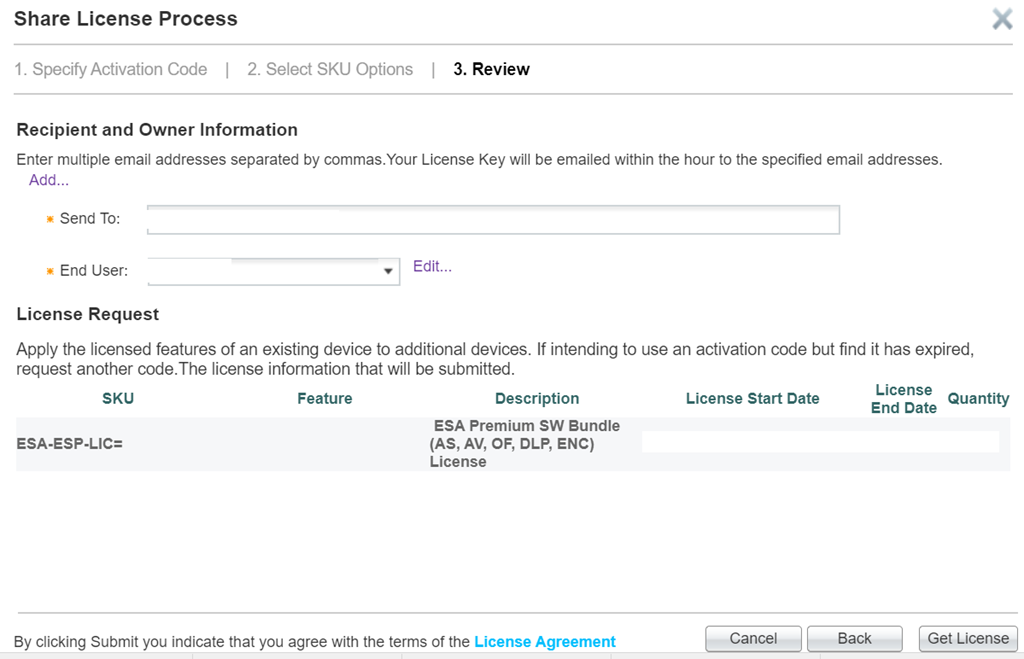Click the ESA Premium SW Bundle description
This screenshot has height=659, width=1024.
point(525,444)
